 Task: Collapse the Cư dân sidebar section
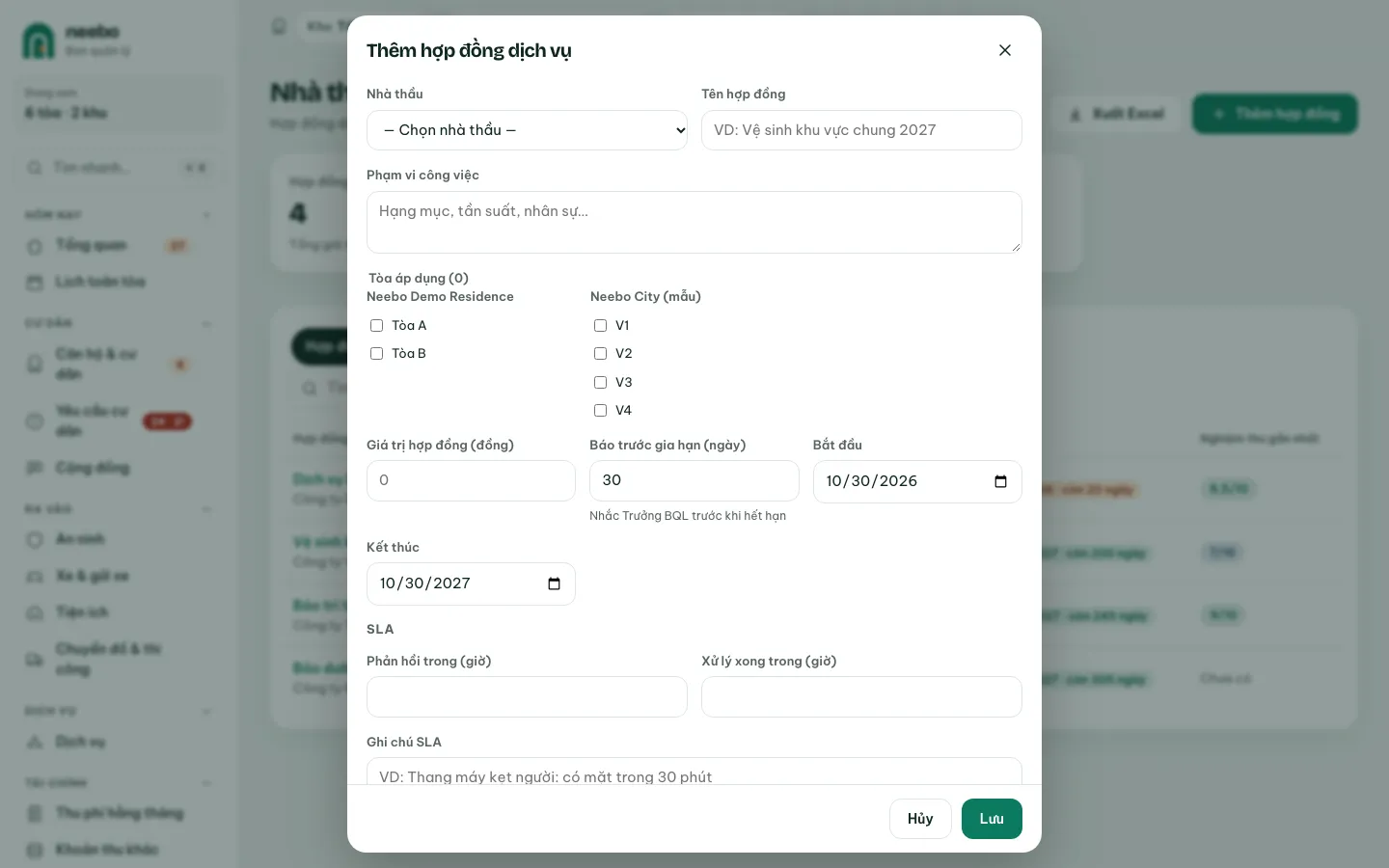pos(206,323)
